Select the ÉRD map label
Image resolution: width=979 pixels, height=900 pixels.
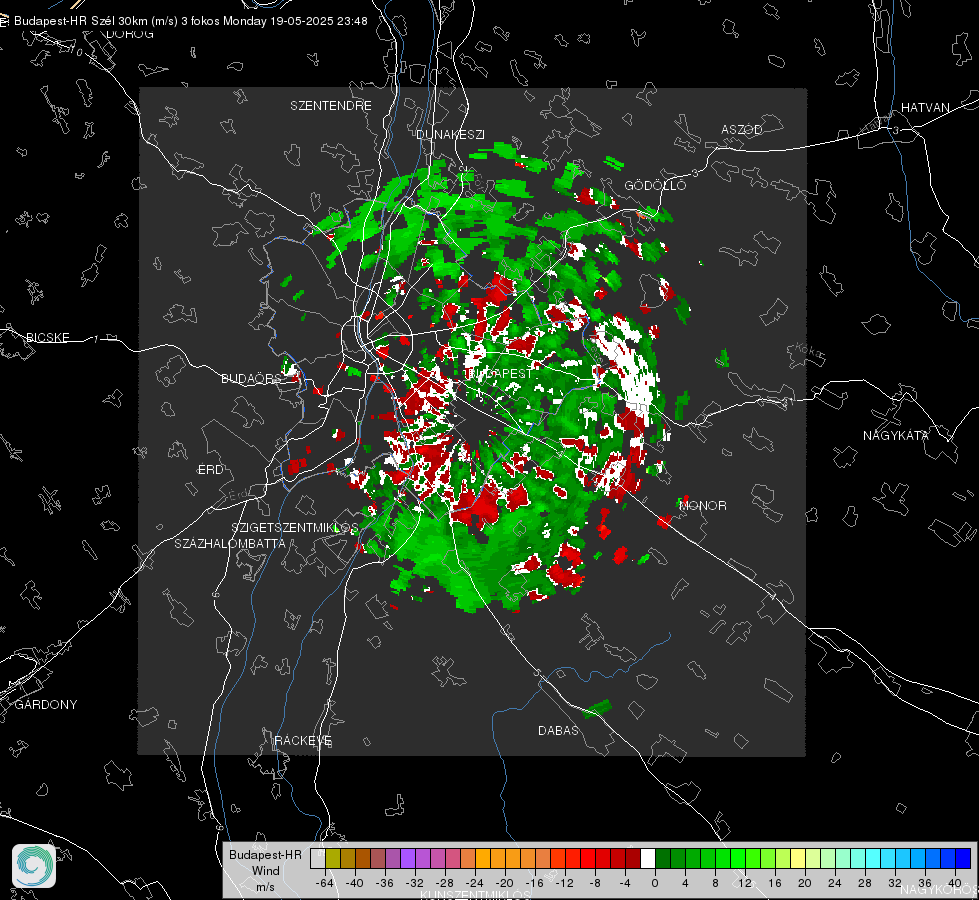click(x=210, y=470)
